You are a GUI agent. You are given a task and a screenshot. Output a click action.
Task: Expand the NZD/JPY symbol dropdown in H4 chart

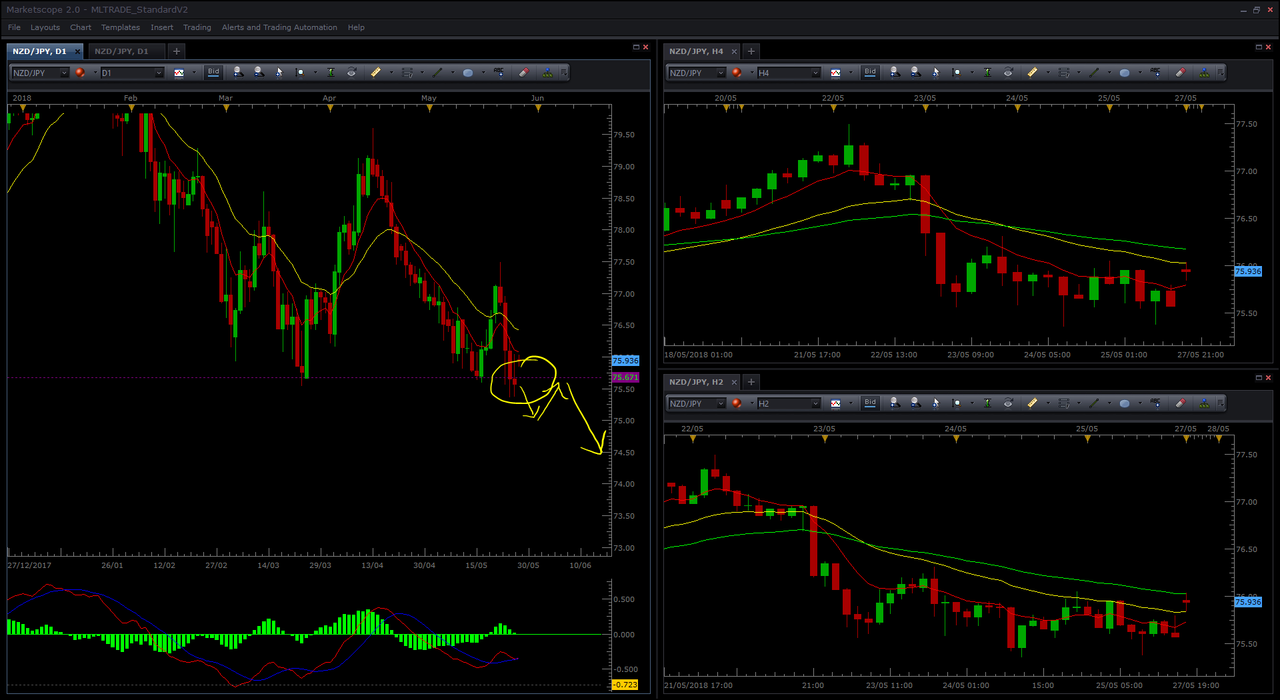[x=697, y=72]
